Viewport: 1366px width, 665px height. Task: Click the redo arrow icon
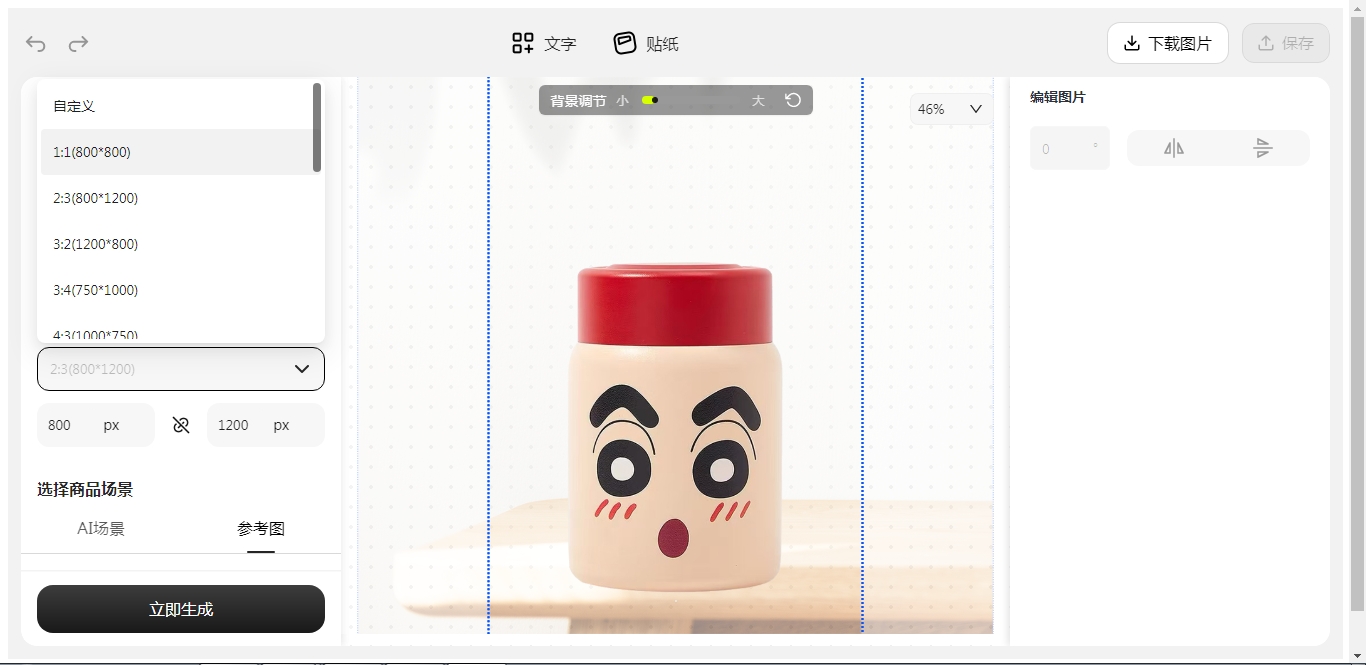pos(78,43)
